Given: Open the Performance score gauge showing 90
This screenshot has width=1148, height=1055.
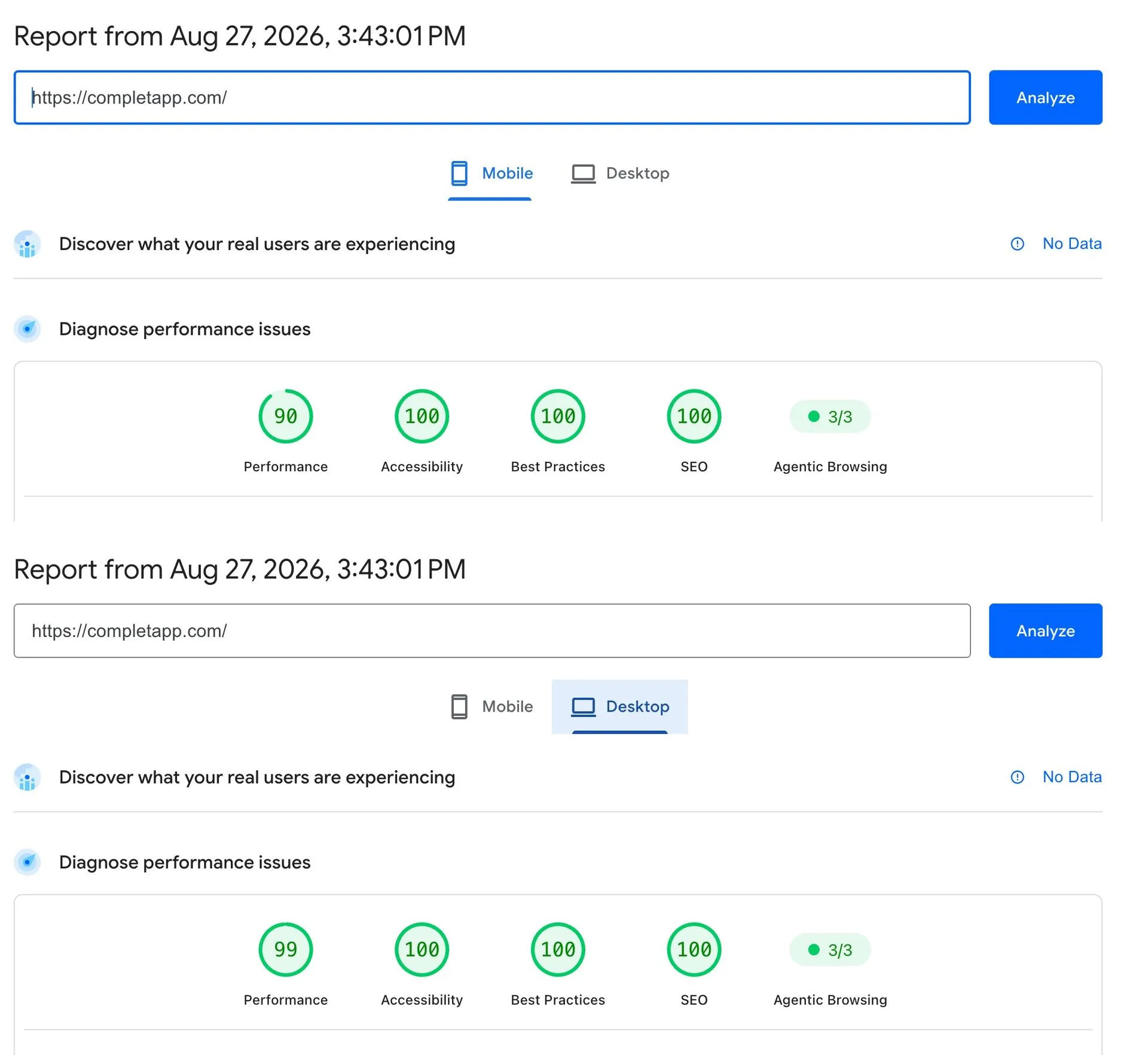Looking at the screenshot, I should [x=286, y=416].
